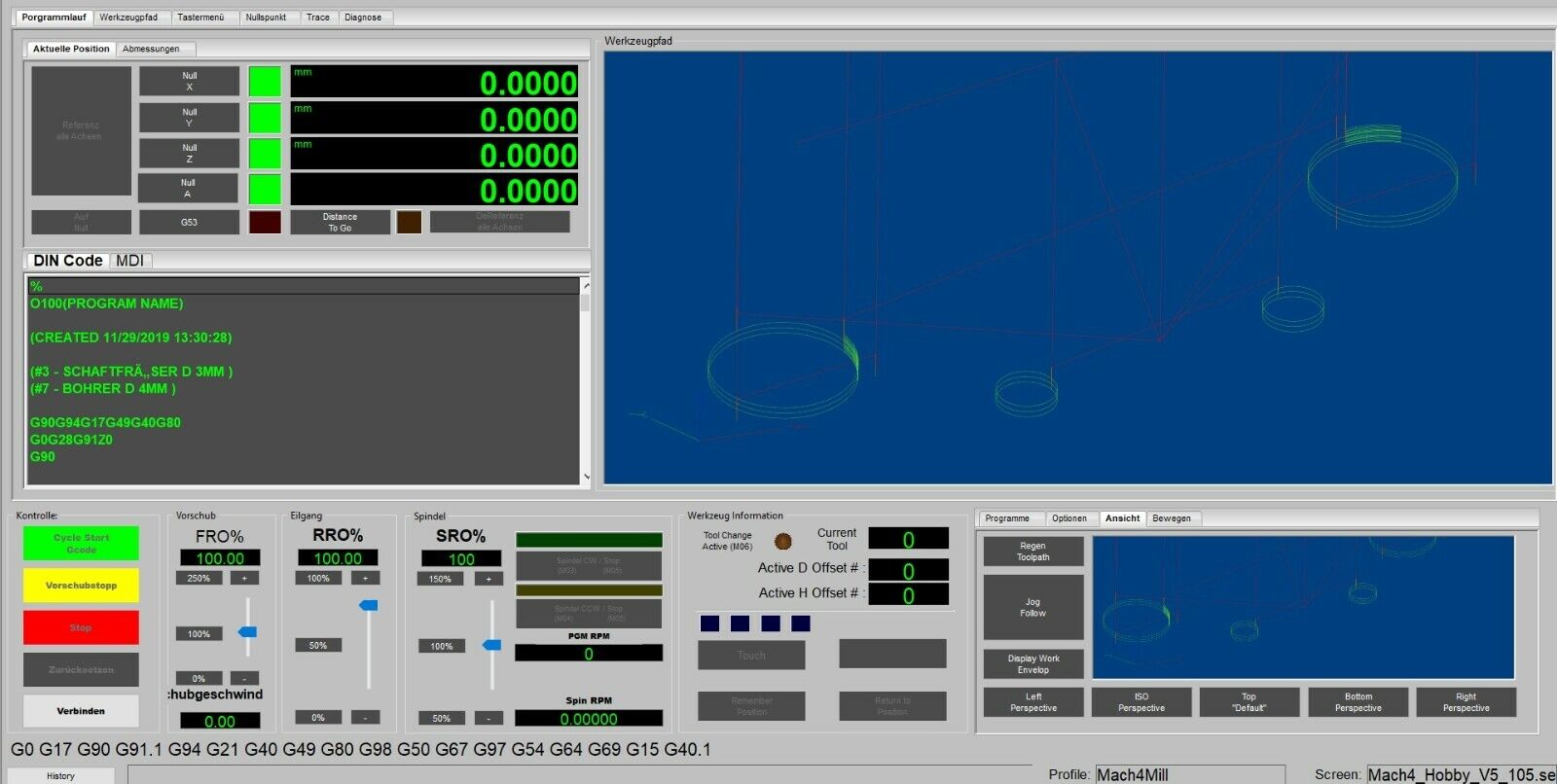1557x784 pixels.
Task: Select the ISO Perspective view button
Action: [1141, 702]
